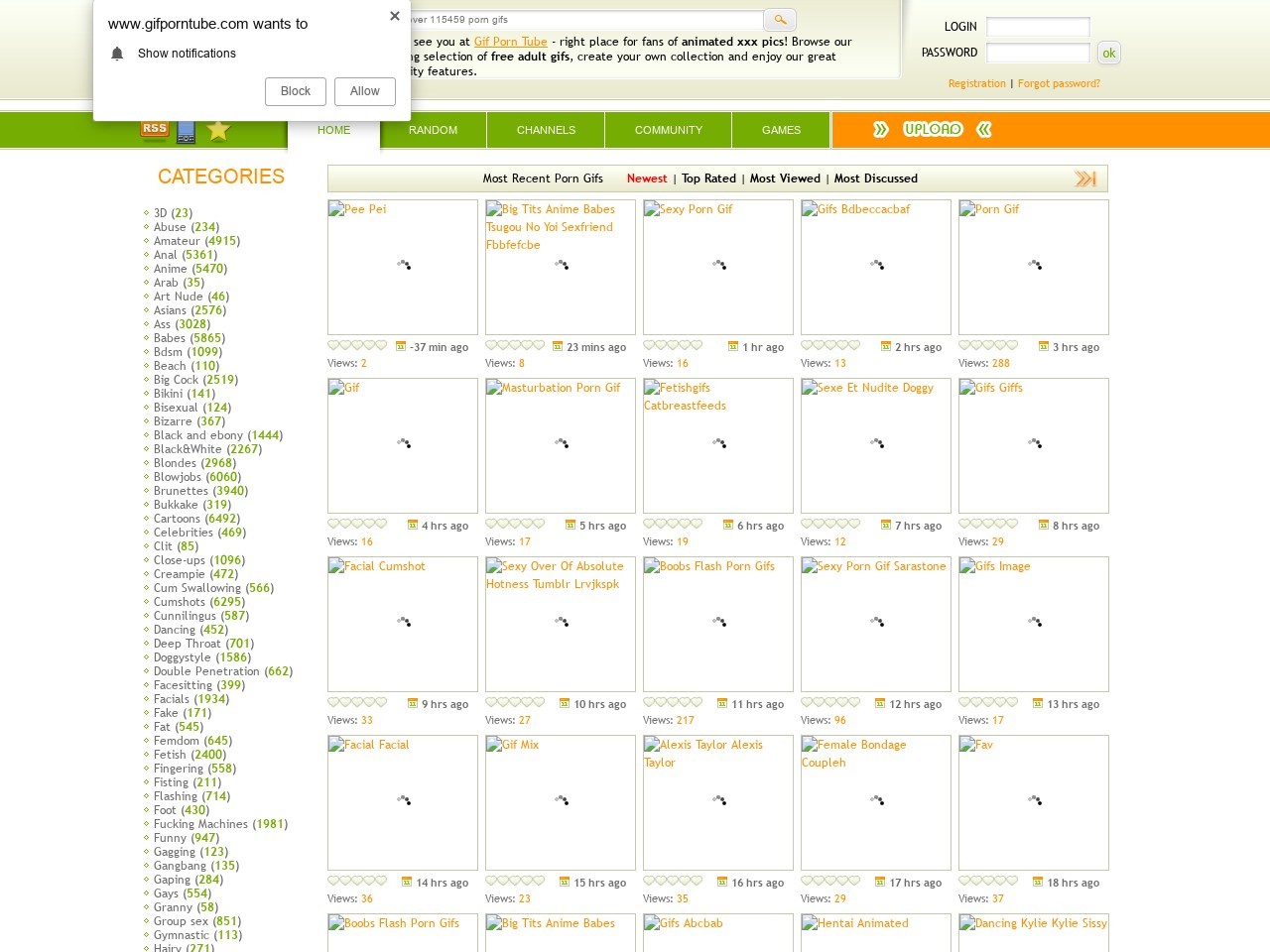Click the orange next-page arrow icon
This screenshot has width=1270, height=952.
point(1085,178)
